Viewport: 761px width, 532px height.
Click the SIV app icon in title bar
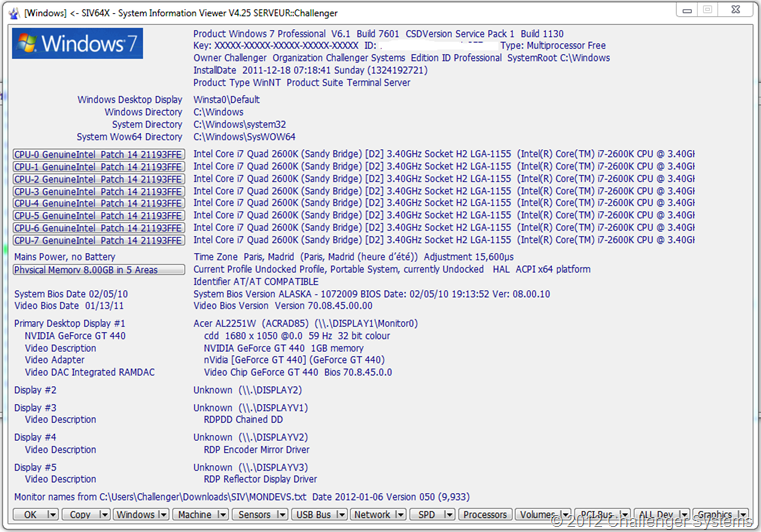[x=14, y=13]
